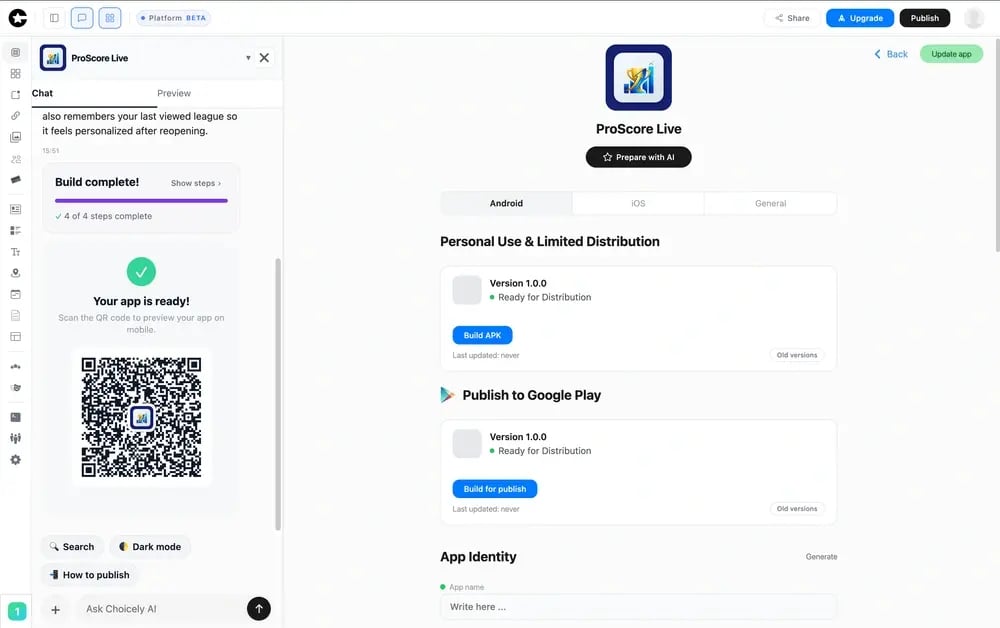
Task: Click '4 of 4 steps complete' text
Action: (x=108, y=216)
